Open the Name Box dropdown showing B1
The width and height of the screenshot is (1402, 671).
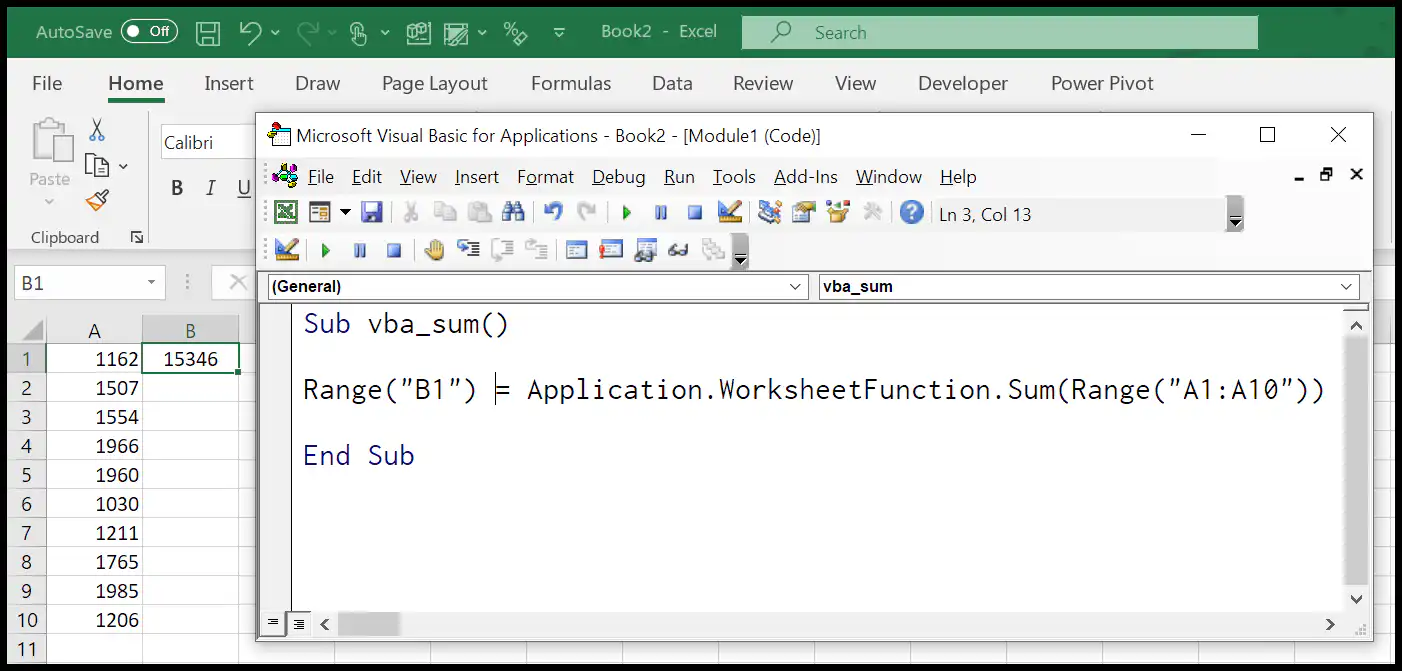coord(152,283)
